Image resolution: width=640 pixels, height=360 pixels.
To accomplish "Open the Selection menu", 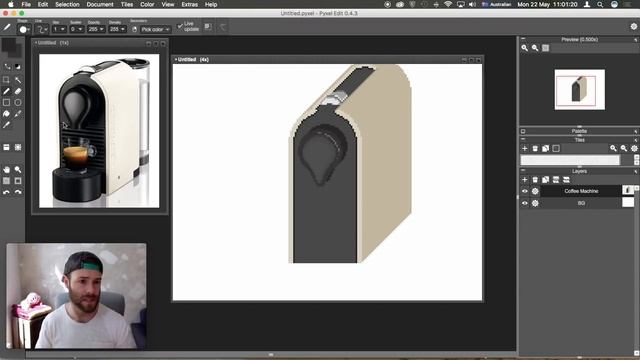I will click(x=67, y=4).
